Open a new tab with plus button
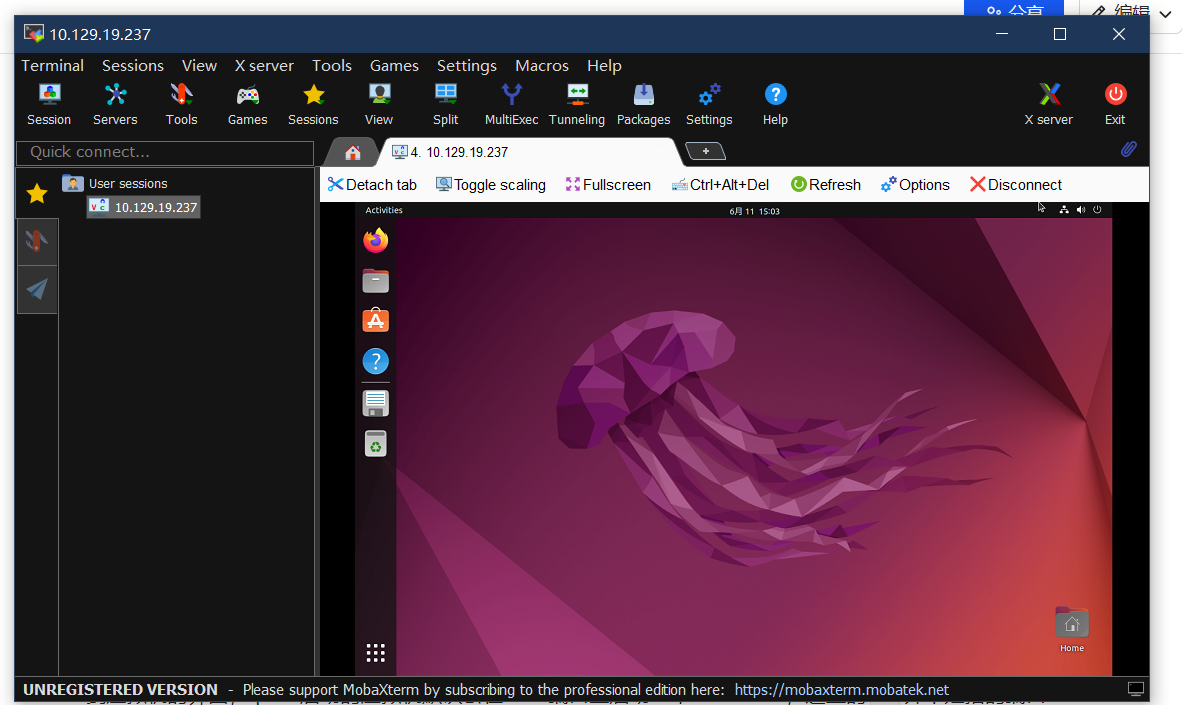 pos(706,152)
